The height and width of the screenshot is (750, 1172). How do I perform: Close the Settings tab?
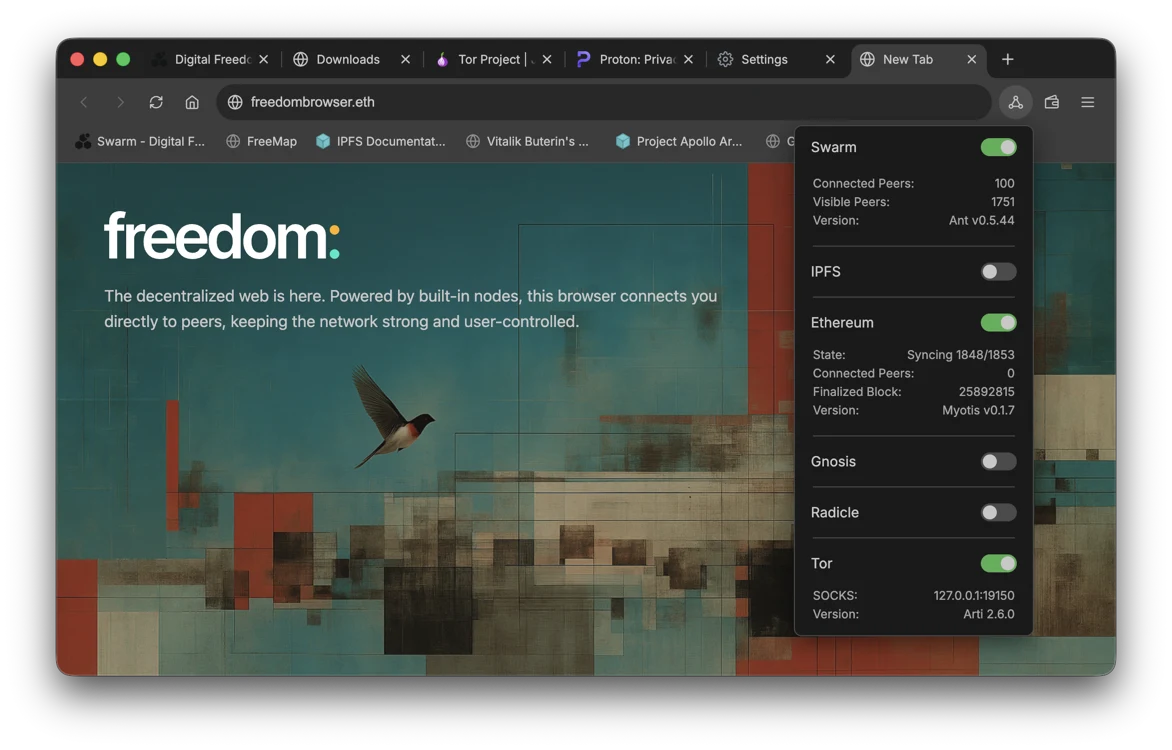point(830,59)
